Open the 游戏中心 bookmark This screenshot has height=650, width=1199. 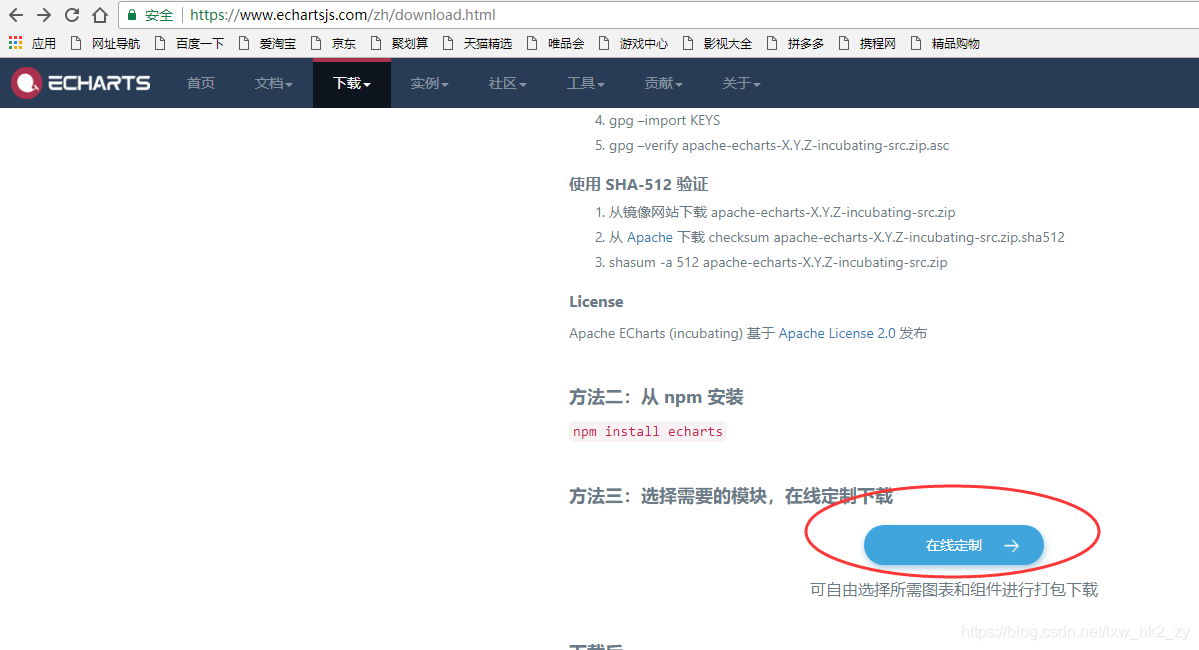click(x=634, y=44)
